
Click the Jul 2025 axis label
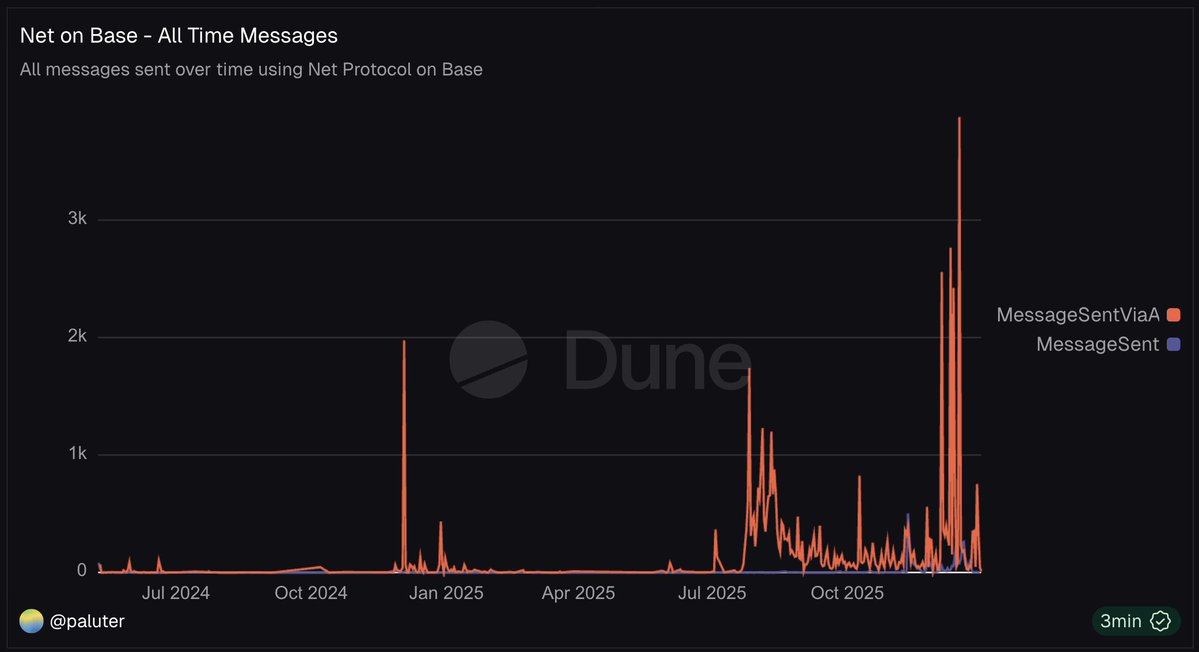click(712, 593)
